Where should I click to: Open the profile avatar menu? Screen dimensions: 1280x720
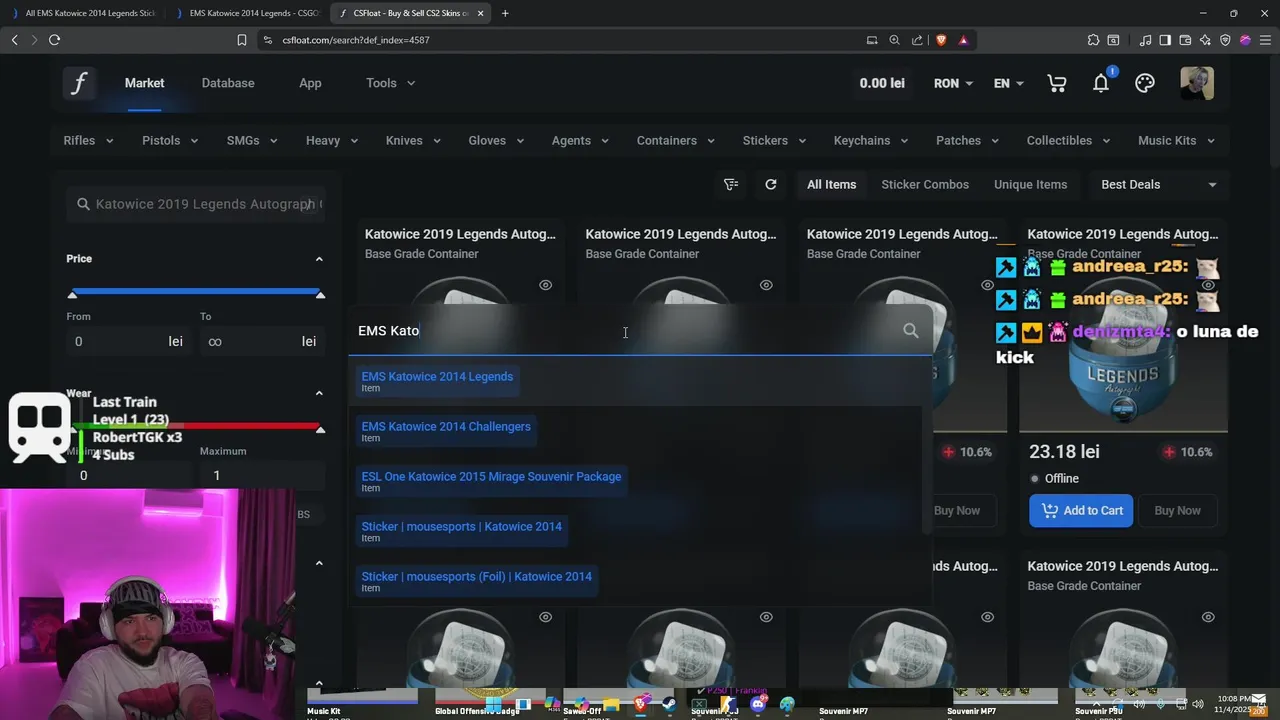[1197, 83]
